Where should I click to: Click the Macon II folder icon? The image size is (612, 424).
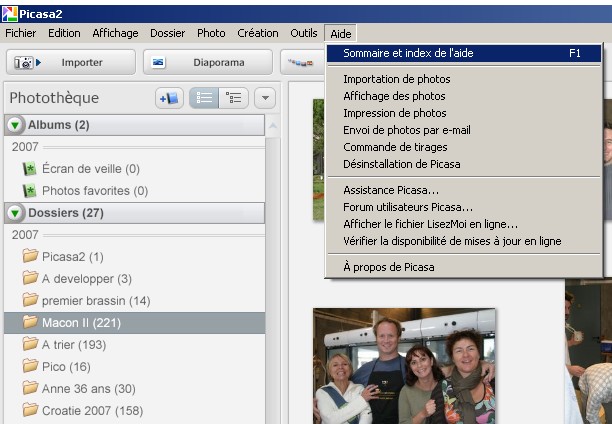30,322
